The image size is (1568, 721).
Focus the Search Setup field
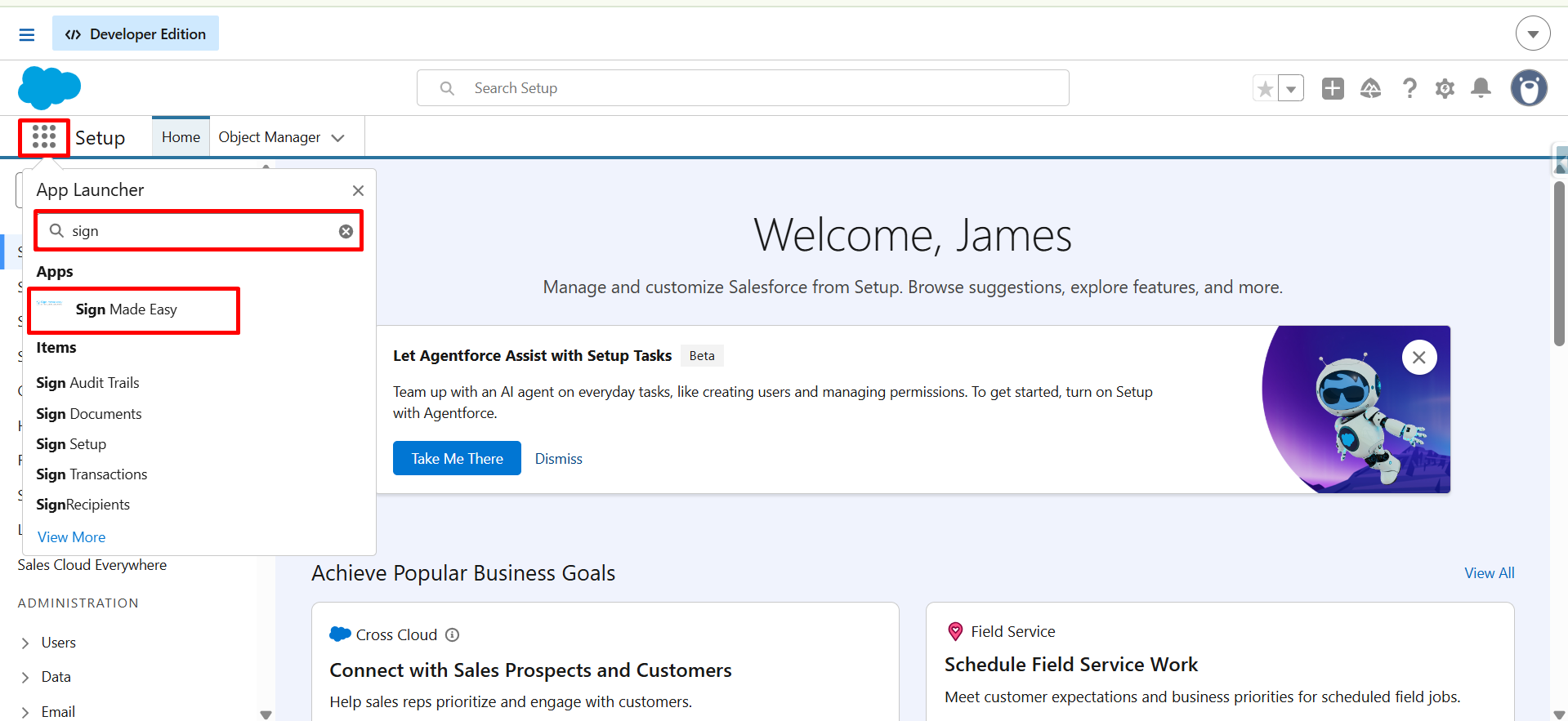tap(743, 88)
